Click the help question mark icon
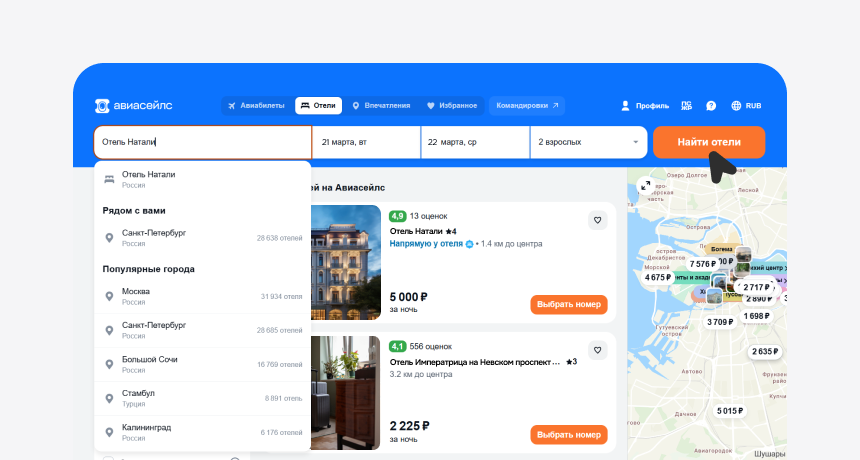 click(711, 106)
